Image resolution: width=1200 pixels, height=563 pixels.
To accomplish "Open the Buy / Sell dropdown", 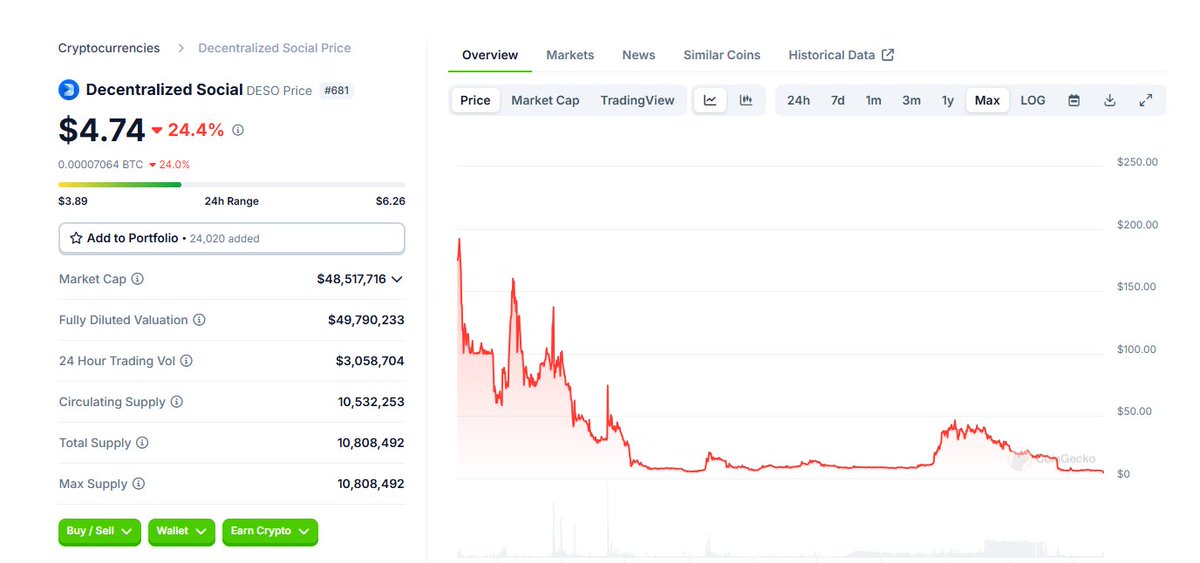I will 100,531.
